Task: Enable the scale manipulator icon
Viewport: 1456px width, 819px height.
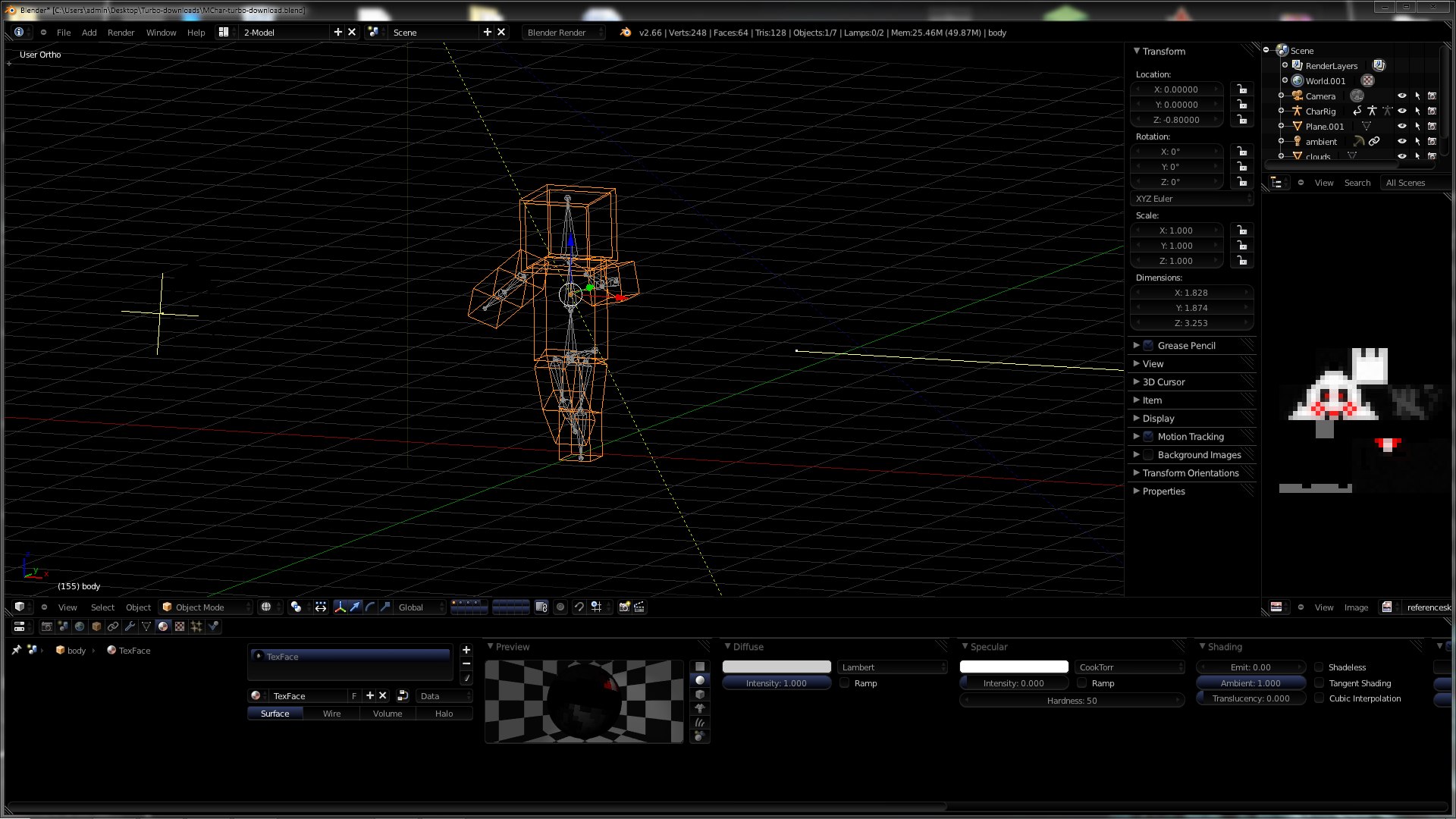Action: (x=385, y=607)
